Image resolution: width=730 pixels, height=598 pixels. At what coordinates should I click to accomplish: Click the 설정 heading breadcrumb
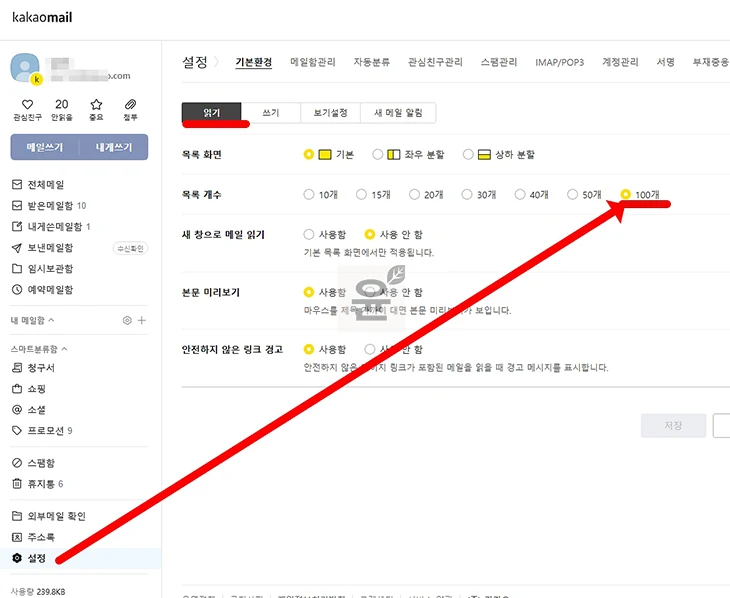pos(195,62)
